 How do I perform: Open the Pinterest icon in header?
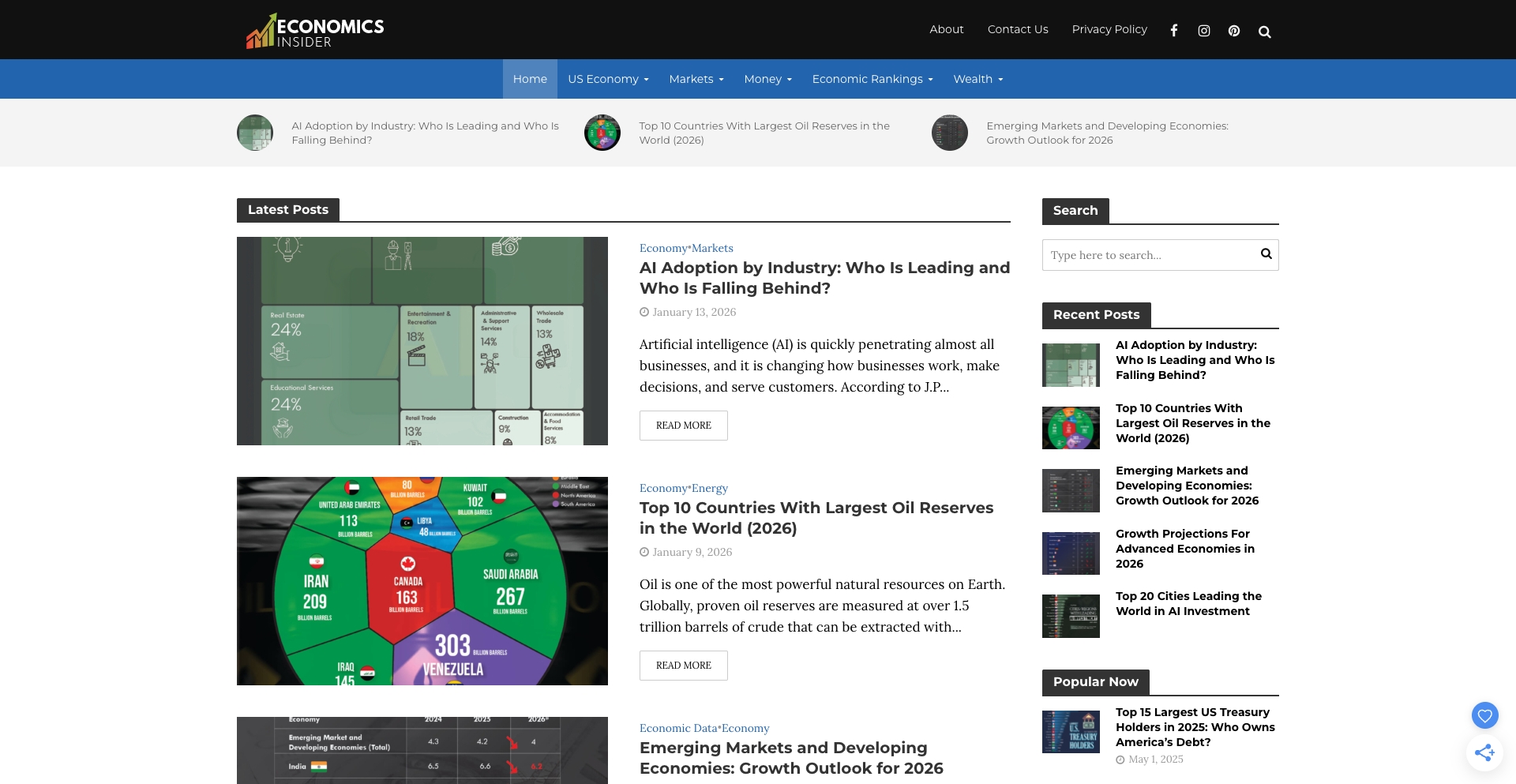(1233, 30)
